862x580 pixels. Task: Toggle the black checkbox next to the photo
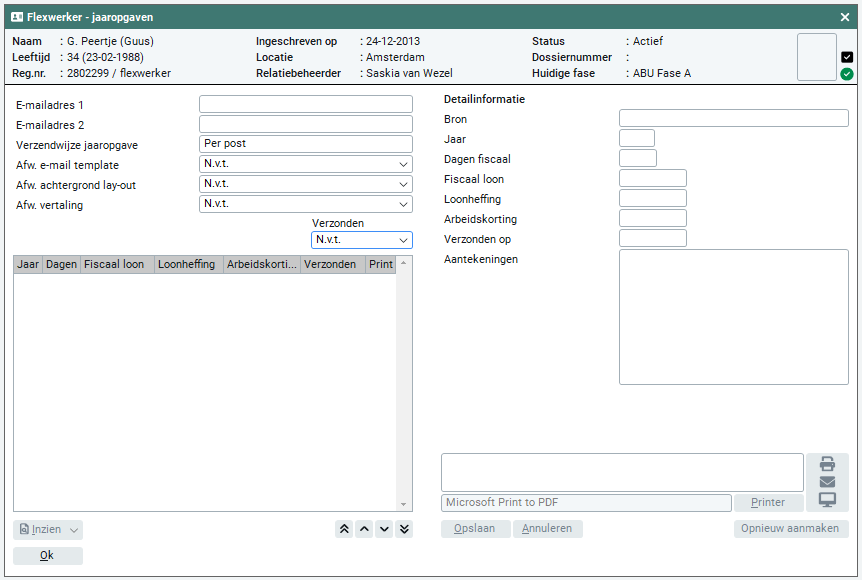847,57
